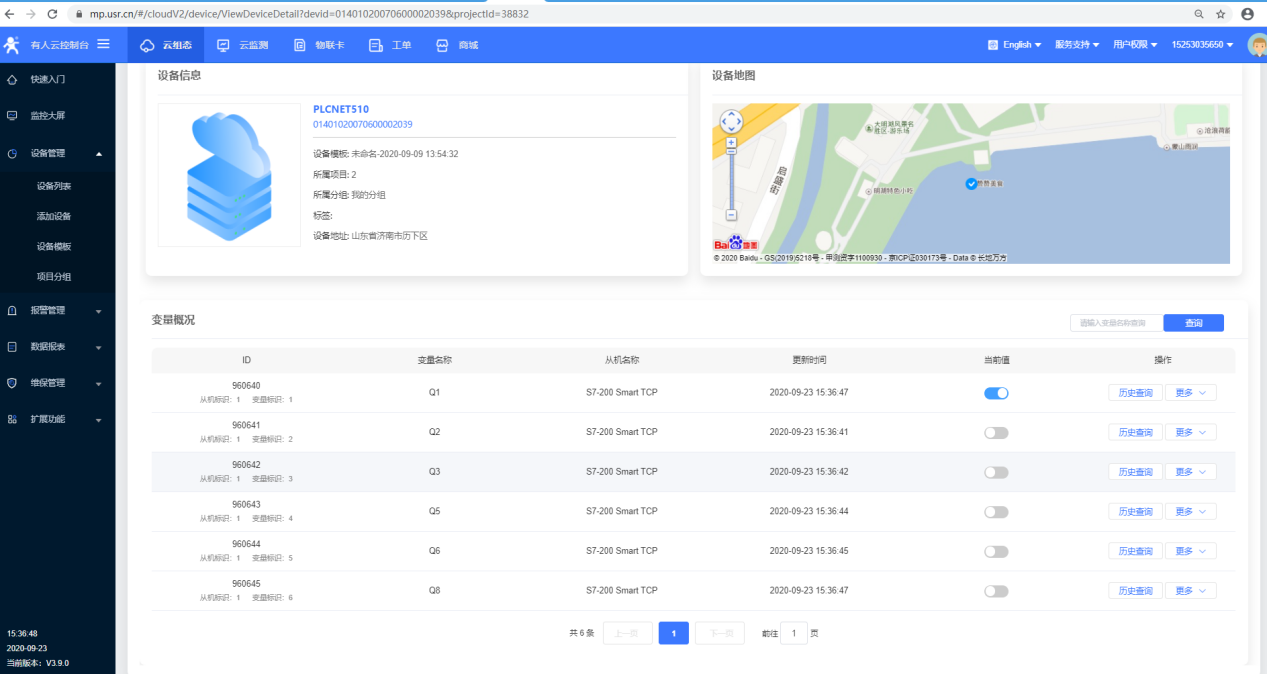Toggle the Q8 variable switch on

click(x=996, y=591)
